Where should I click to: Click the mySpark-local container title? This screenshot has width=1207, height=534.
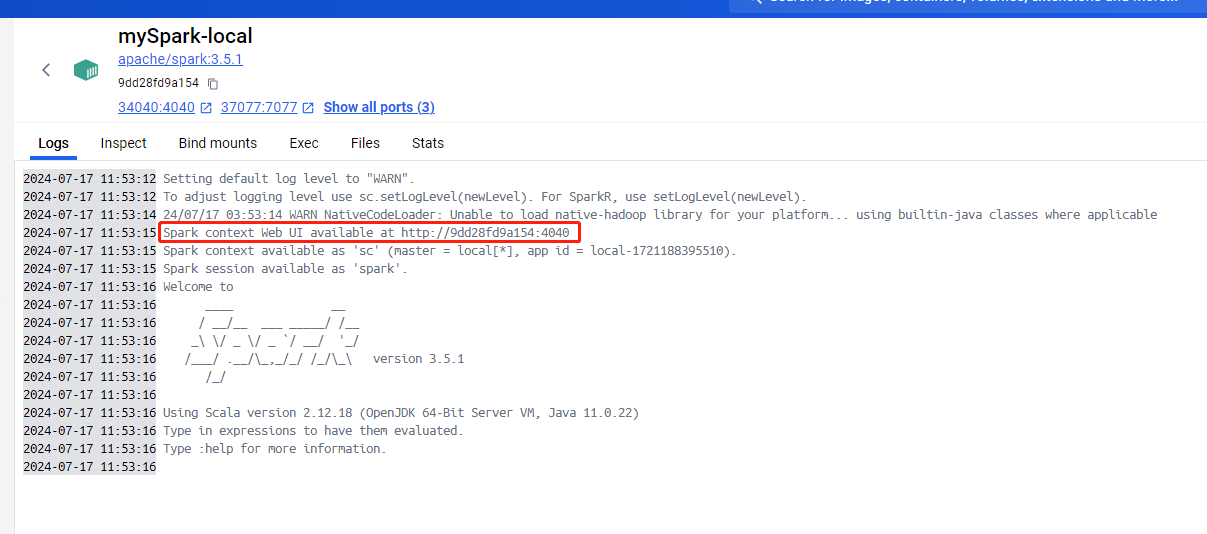pos(185,36)
